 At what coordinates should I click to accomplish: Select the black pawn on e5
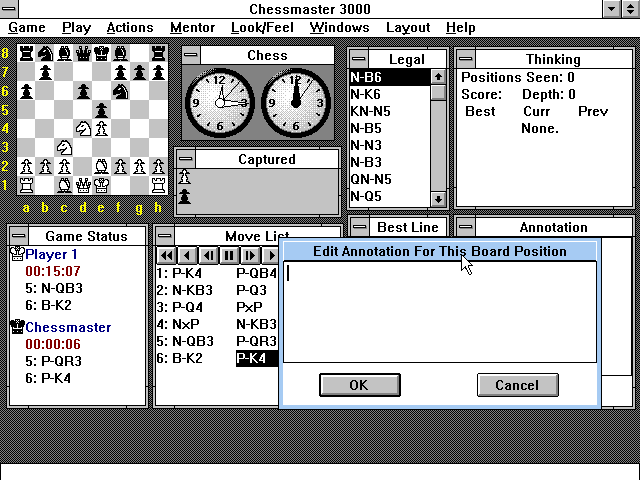(x=102, y=110)
